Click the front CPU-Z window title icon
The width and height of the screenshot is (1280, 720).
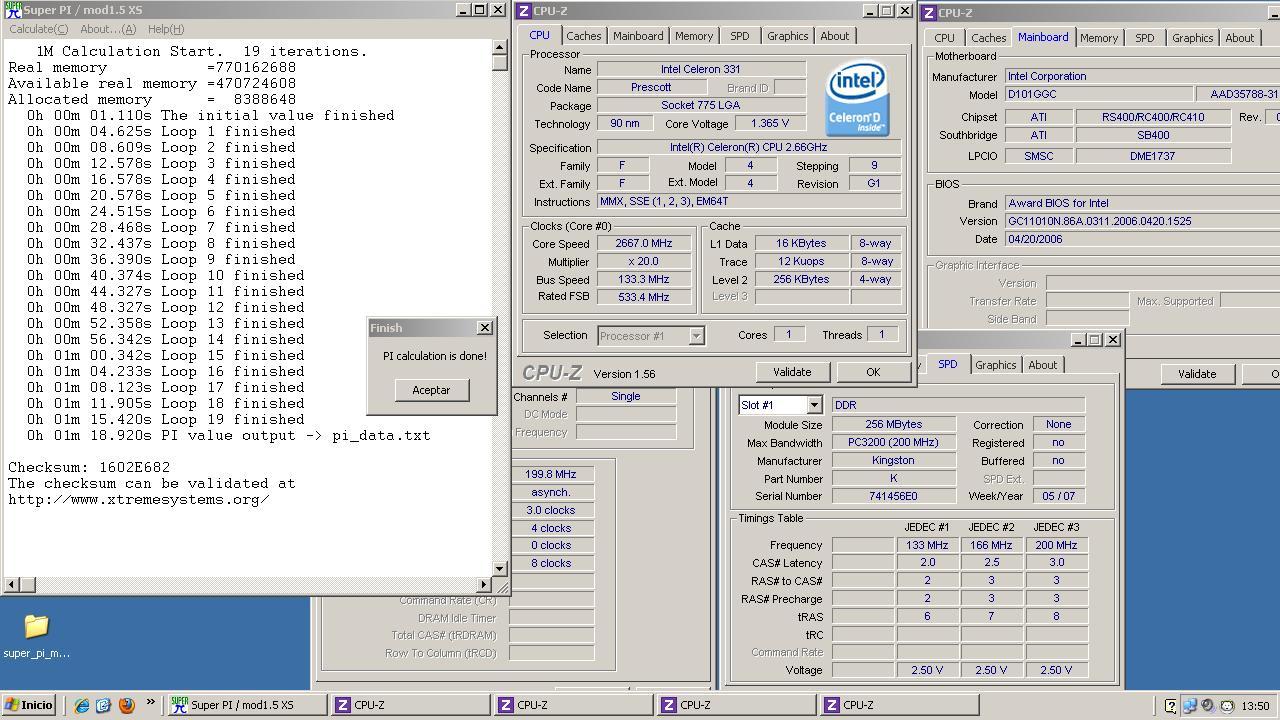click(525, 11)
